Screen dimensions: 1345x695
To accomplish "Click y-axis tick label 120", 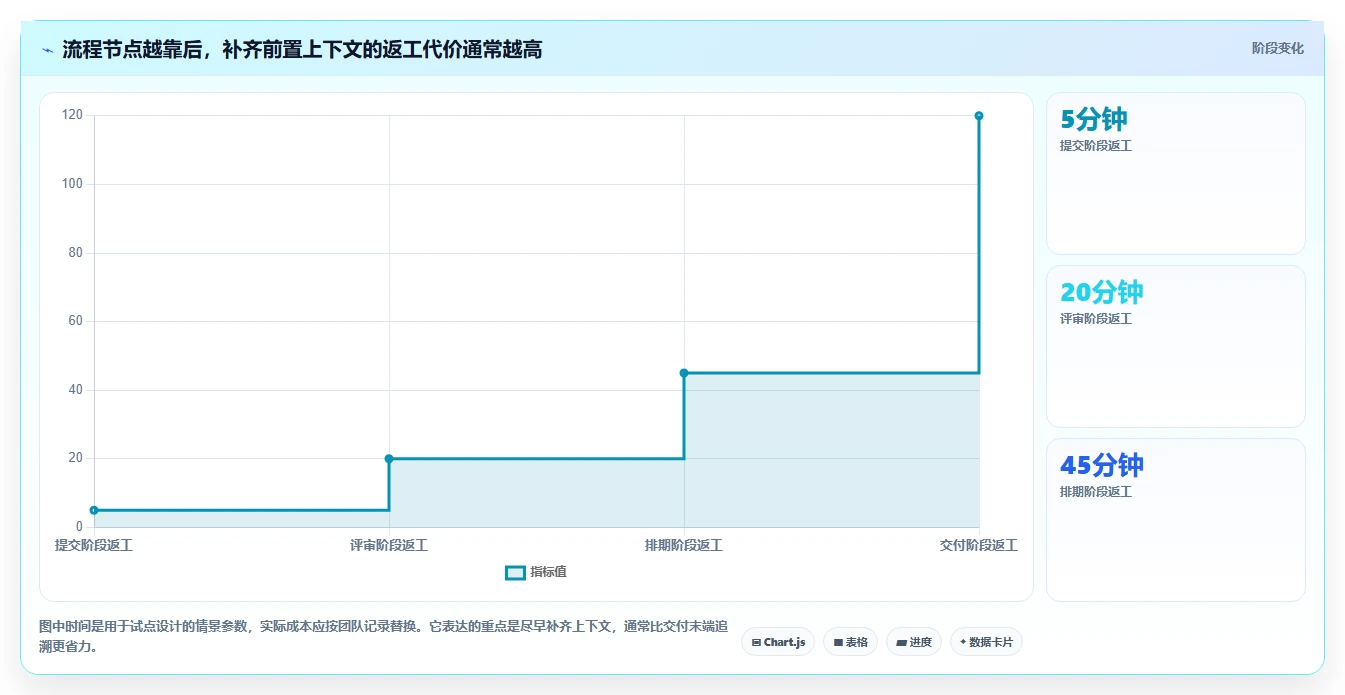I will pyautogui.click(x=72, y=116).
